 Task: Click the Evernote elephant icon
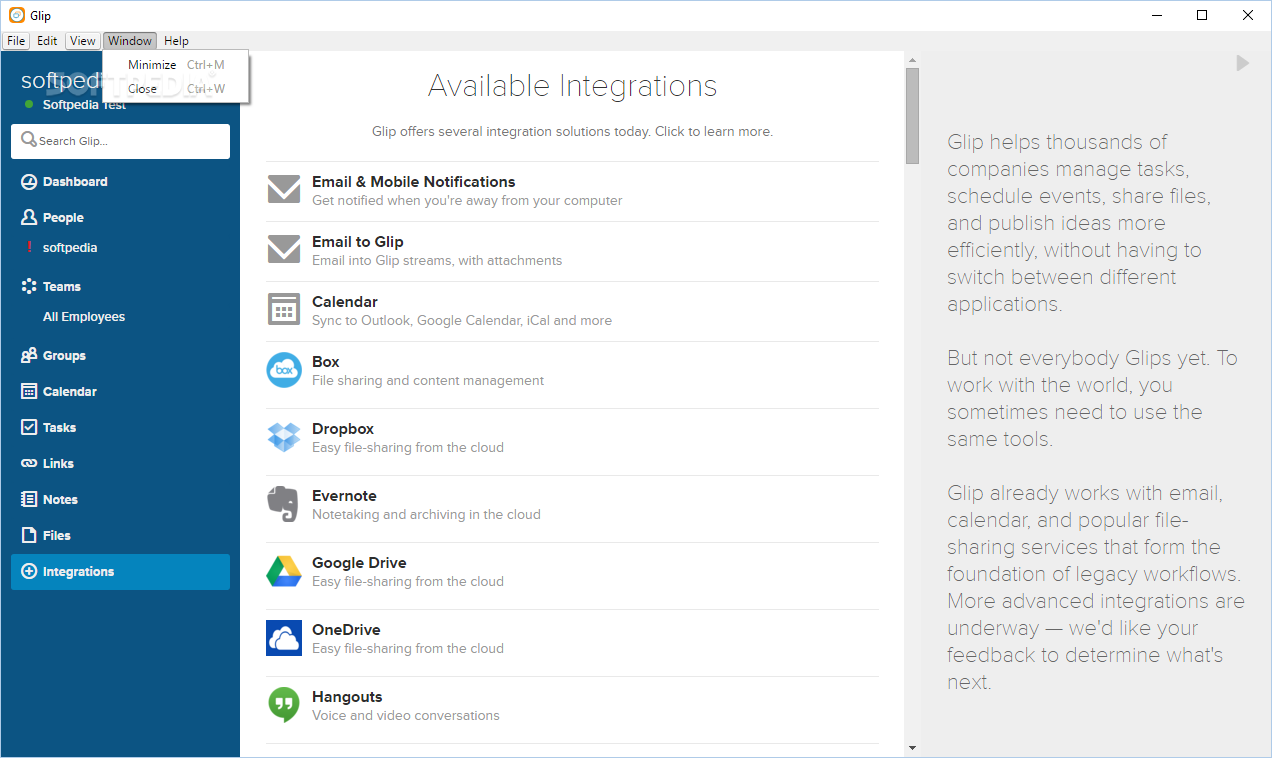click(283, 504)
